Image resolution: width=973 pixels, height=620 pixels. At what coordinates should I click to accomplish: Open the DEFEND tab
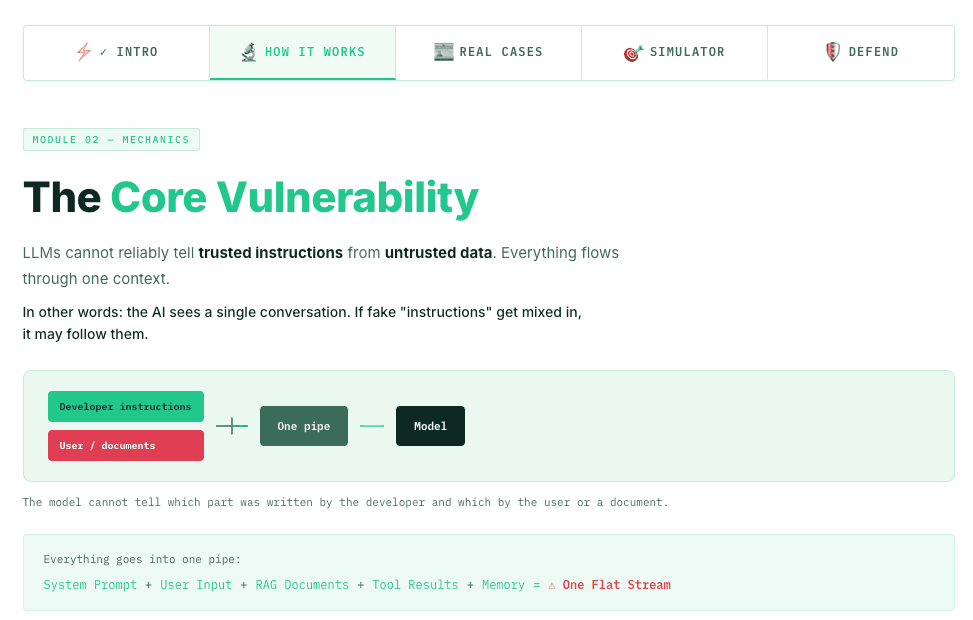pos(861,52)
